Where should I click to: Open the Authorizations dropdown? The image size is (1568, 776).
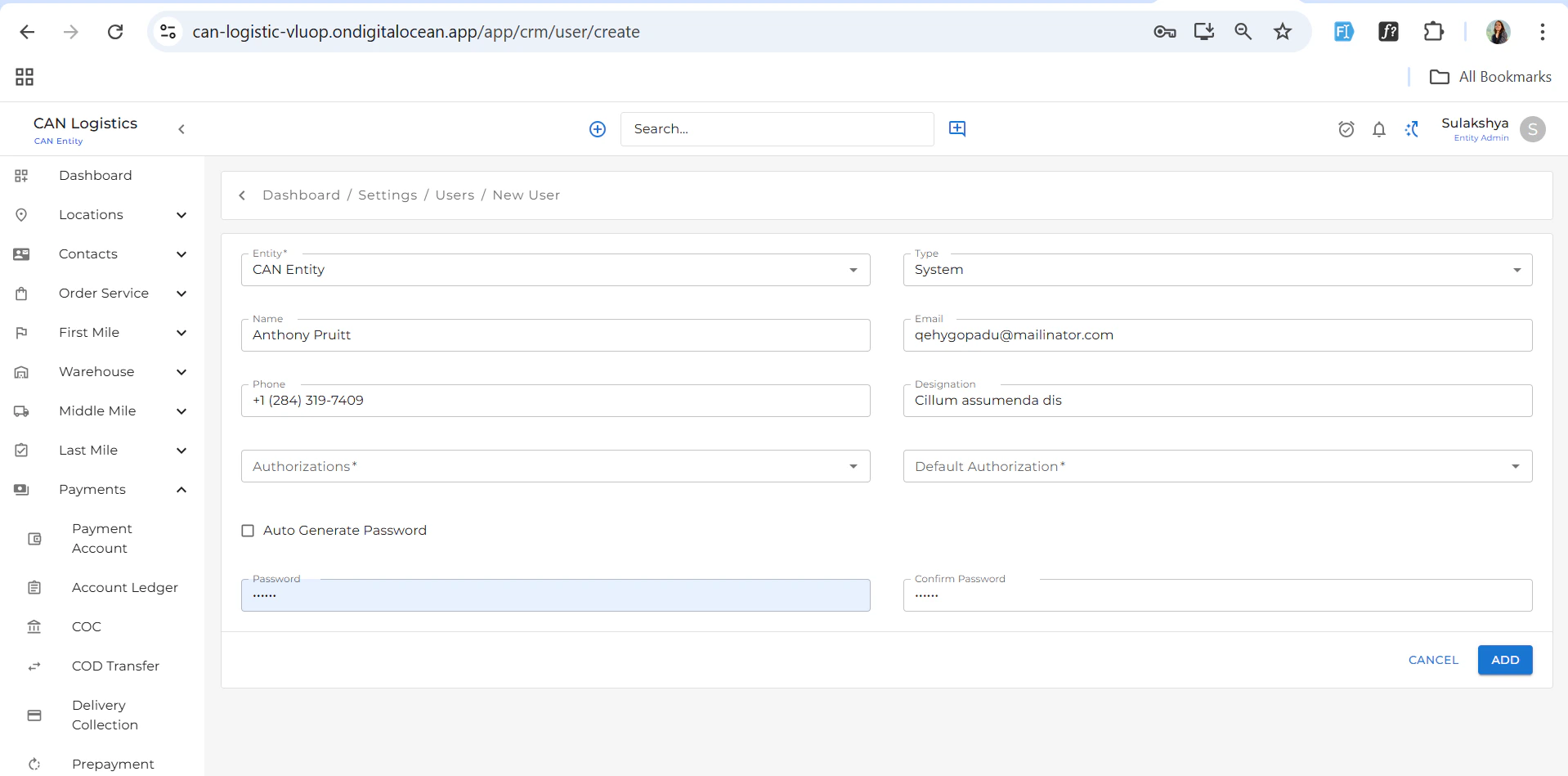[556, 466]
